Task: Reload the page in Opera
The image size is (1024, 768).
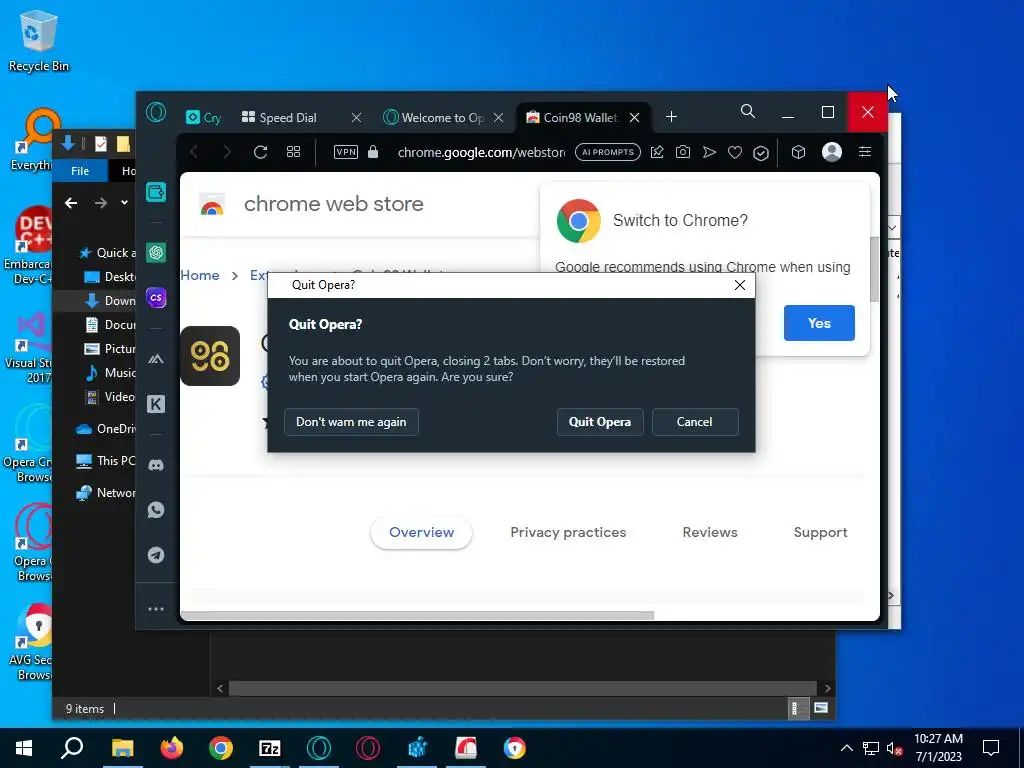Action: coord(261,152)
